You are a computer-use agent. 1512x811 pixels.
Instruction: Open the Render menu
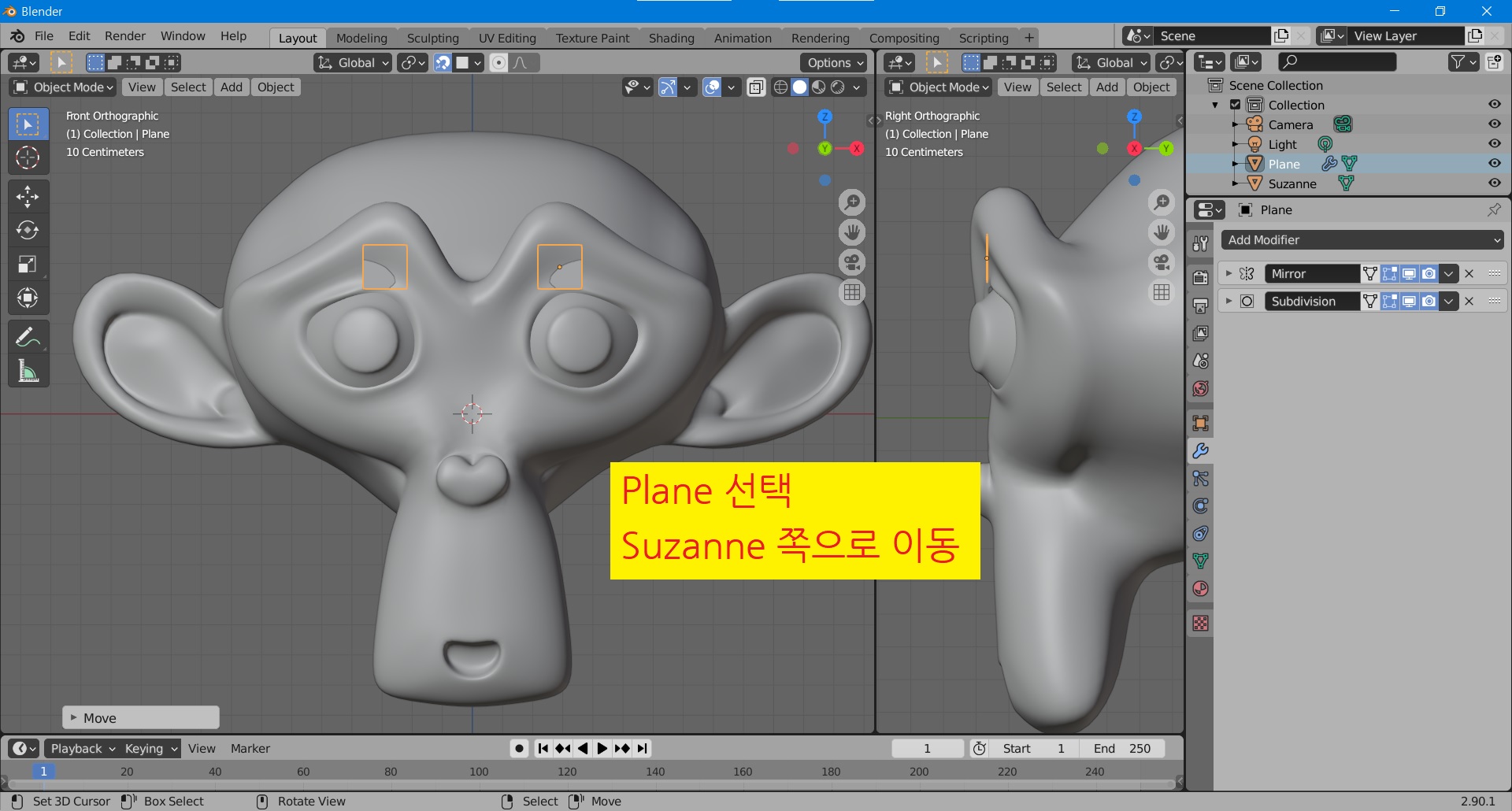125,36
